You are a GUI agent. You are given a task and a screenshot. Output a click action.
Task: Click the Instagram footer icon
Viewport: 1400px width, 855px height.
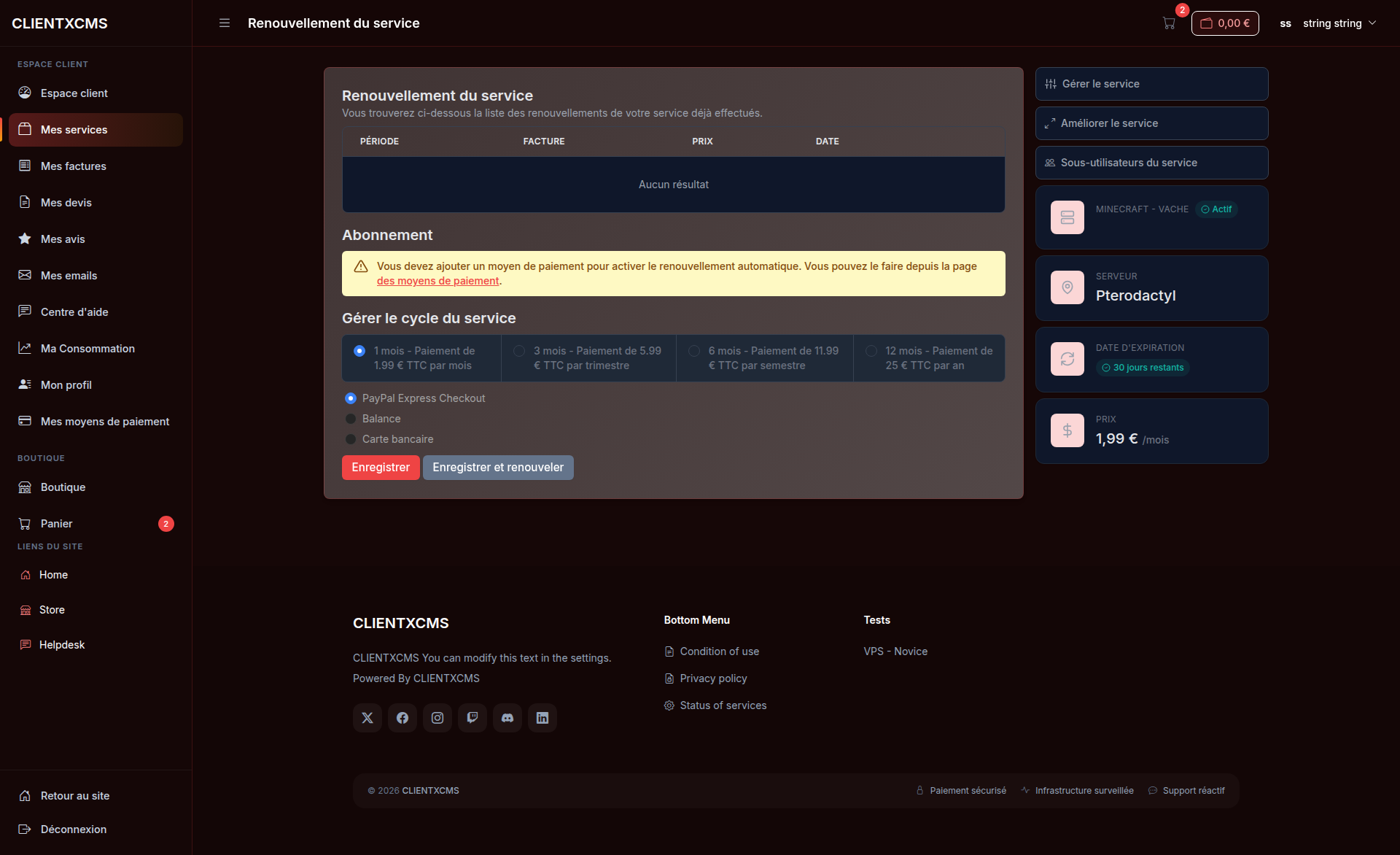[437, 718]
